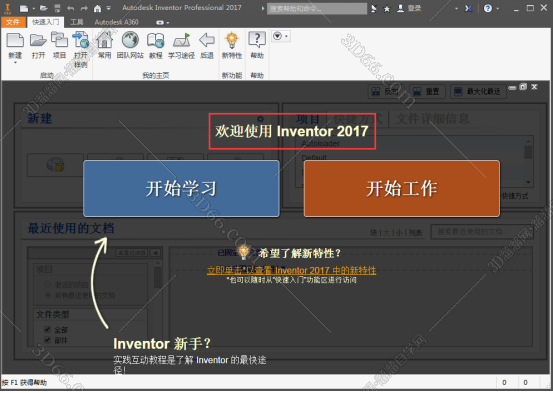The width and height of the screenshot is (553, 393).
Task: Switch recent documents view to 列表
Action: pos(415,232)
